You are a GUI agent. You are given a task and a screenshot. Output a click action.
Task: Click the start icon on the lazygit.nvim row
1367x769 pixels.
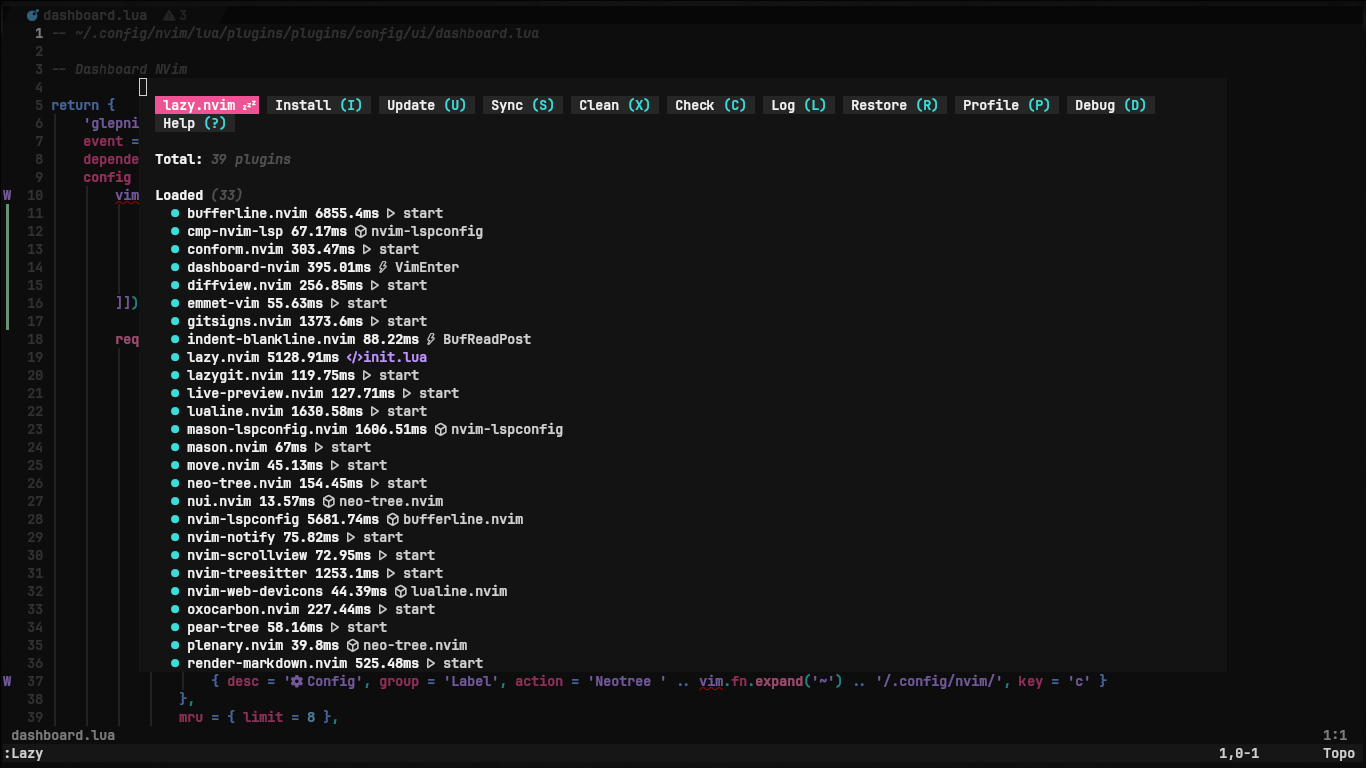tap(367, 375)
